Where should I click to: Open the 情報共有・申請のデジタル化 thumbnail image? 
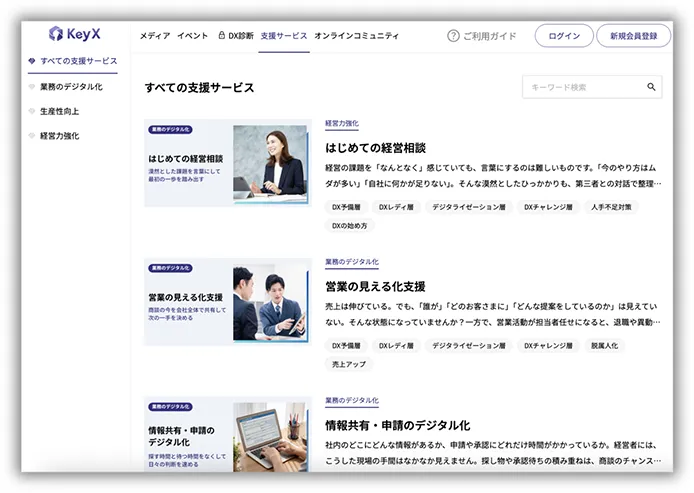point(227,434)
